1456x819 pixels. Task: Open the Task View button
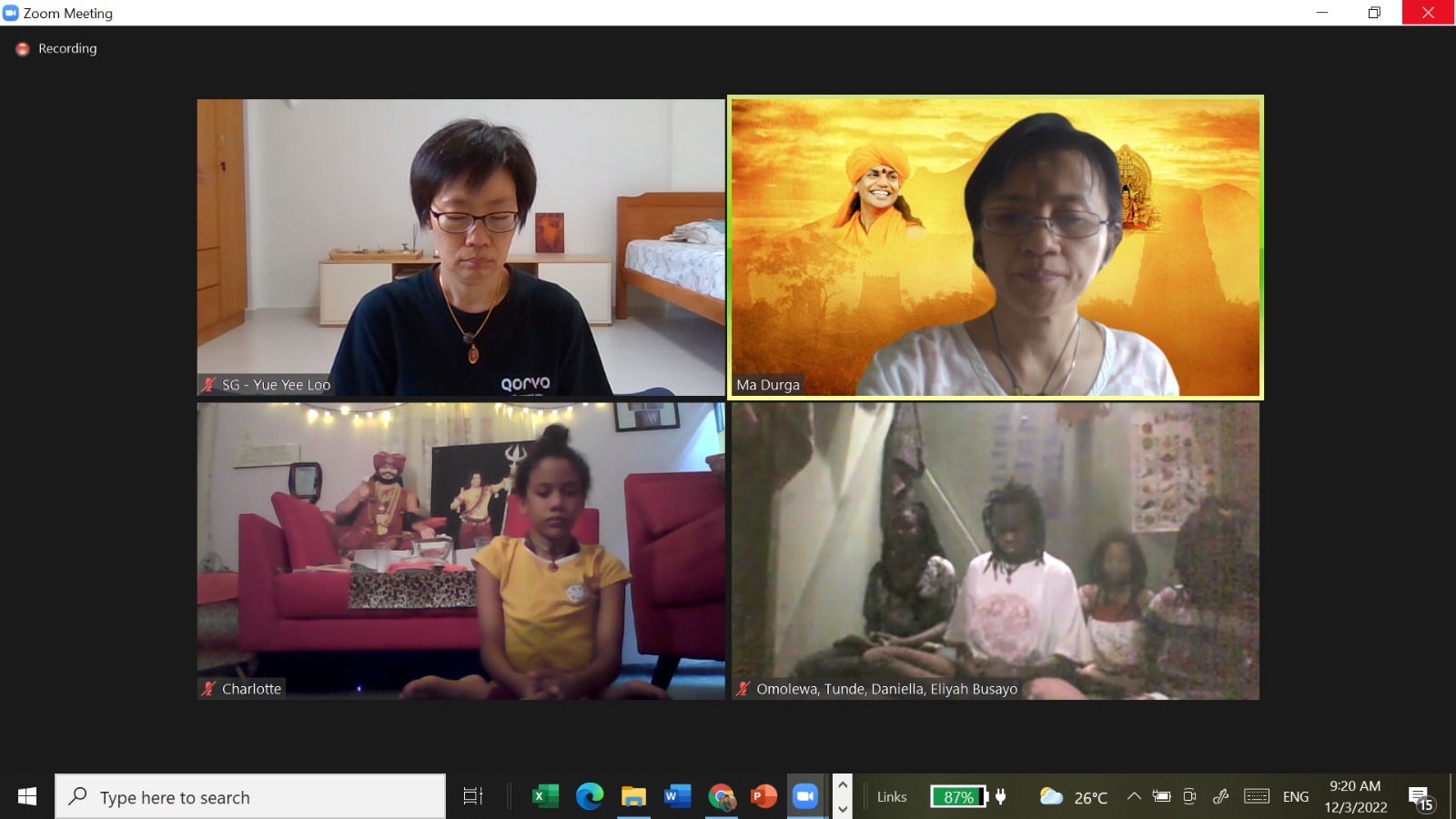click(x=472, y=796)
